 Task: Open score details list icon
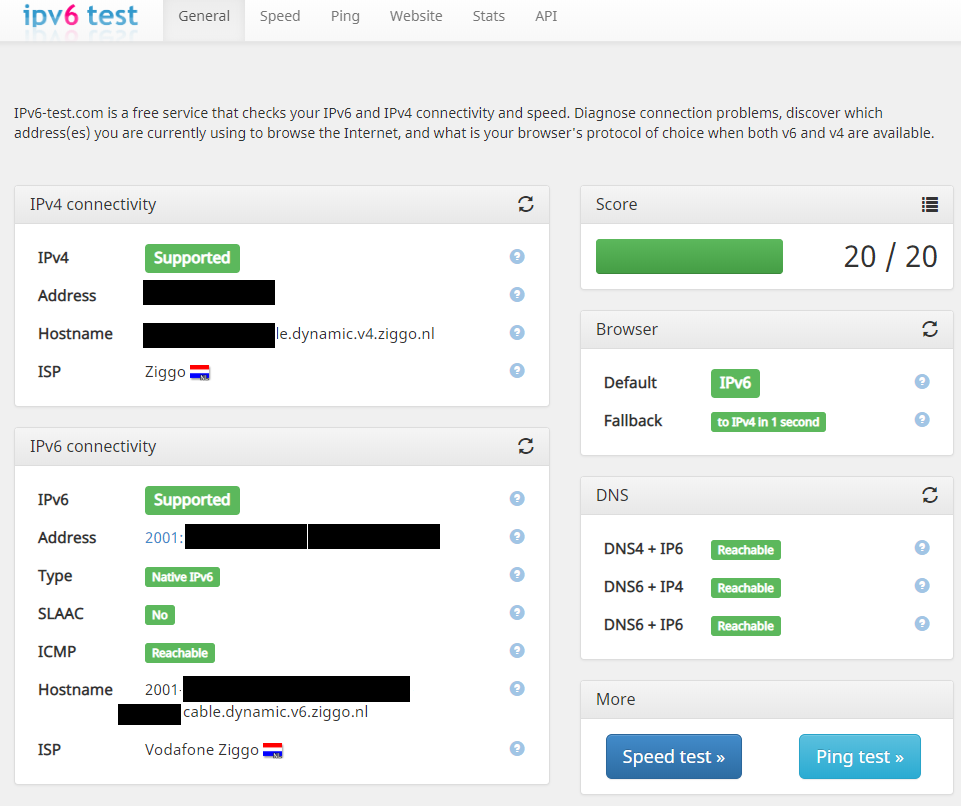[x=930, y=204]
